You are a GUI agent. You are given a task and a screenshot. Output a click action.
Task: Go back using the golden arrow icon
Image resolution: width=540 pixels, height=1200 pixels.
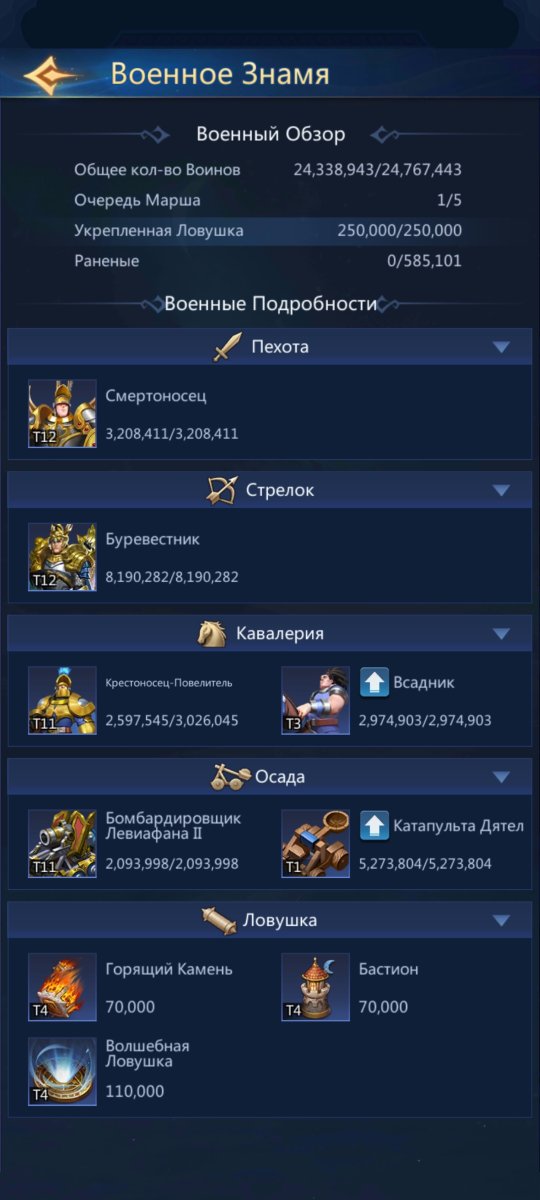[x=52, y=75]
